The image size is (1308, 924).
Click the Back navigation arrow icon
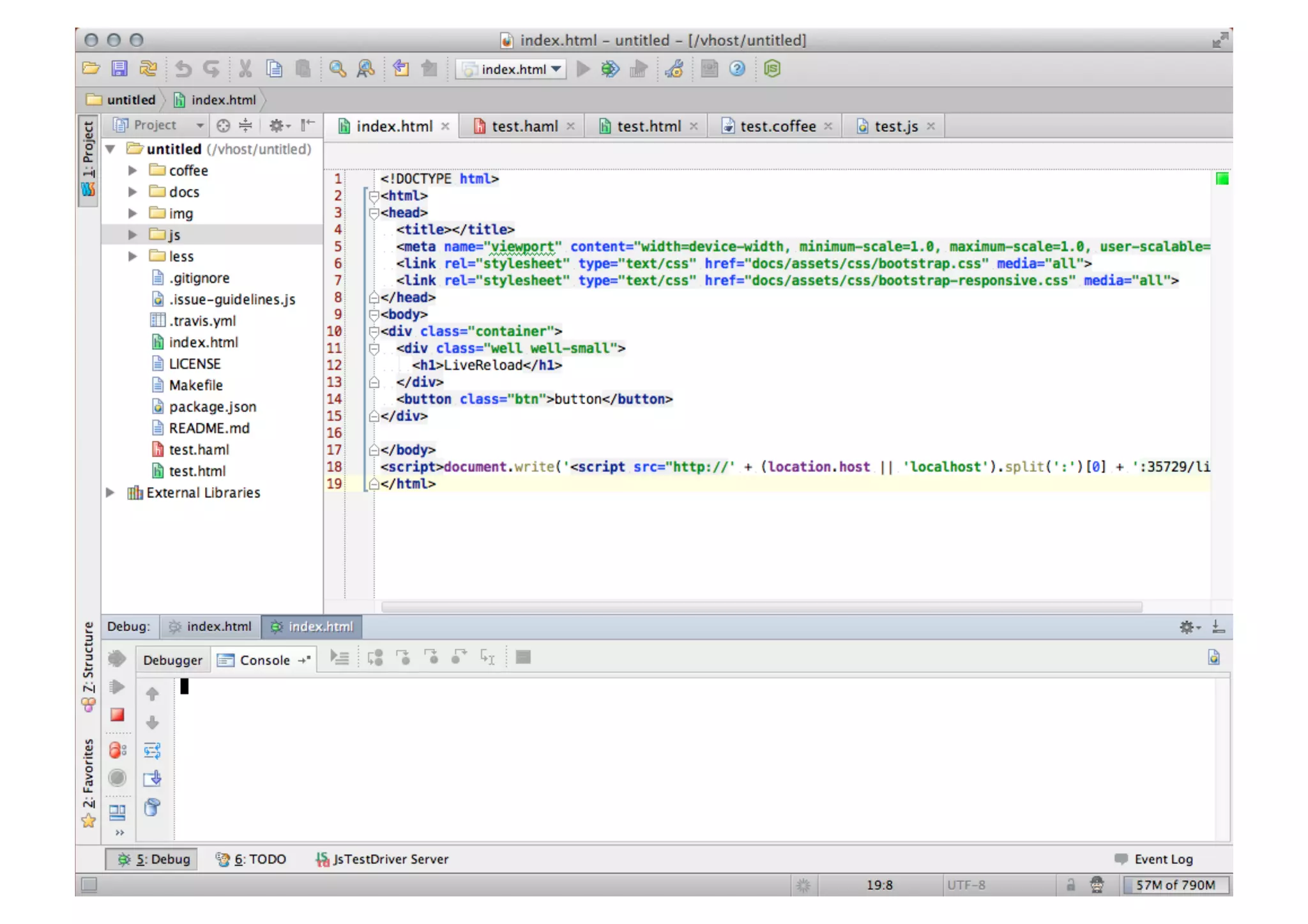coord(401,68)
